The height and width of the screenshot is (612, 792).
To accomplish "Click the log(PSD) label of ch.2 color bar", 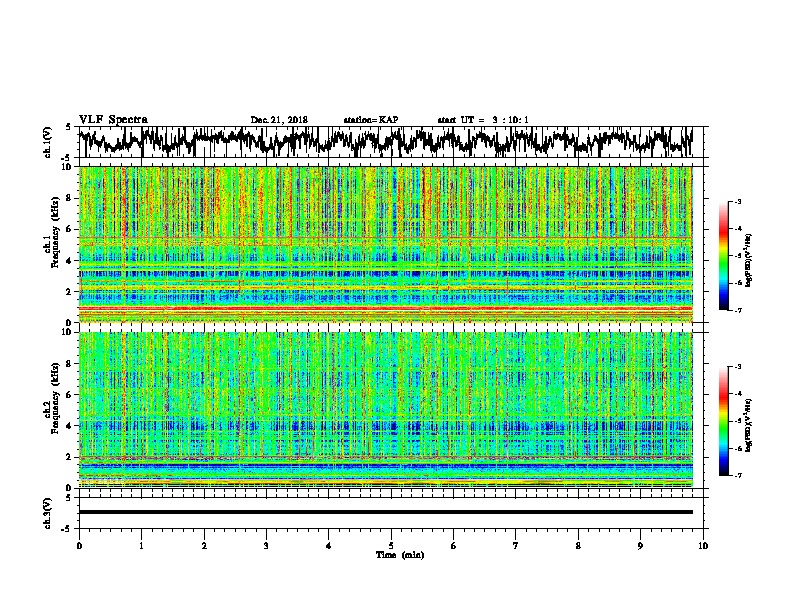I will tap(749, 424).
